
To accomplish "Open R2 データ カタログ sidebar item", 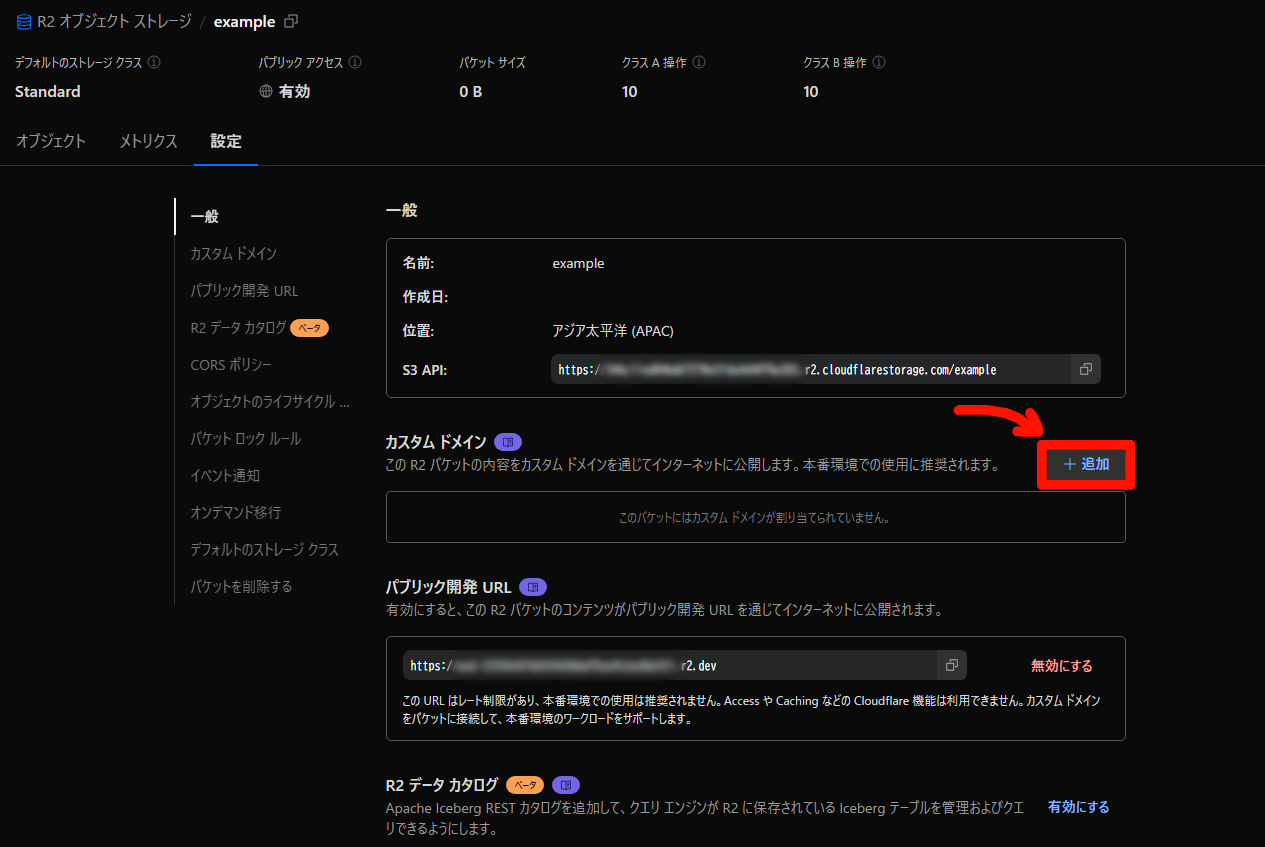I will point(238,327).
